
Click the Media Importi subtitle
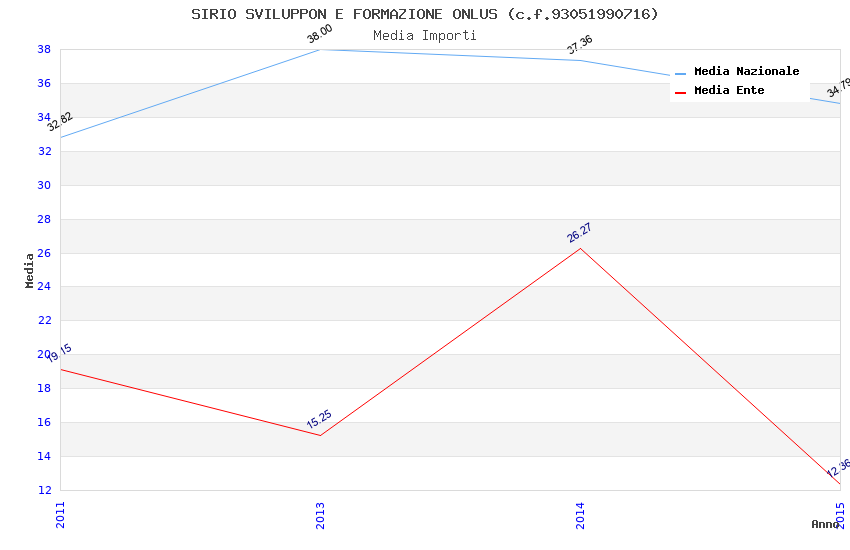click(425, 35)
